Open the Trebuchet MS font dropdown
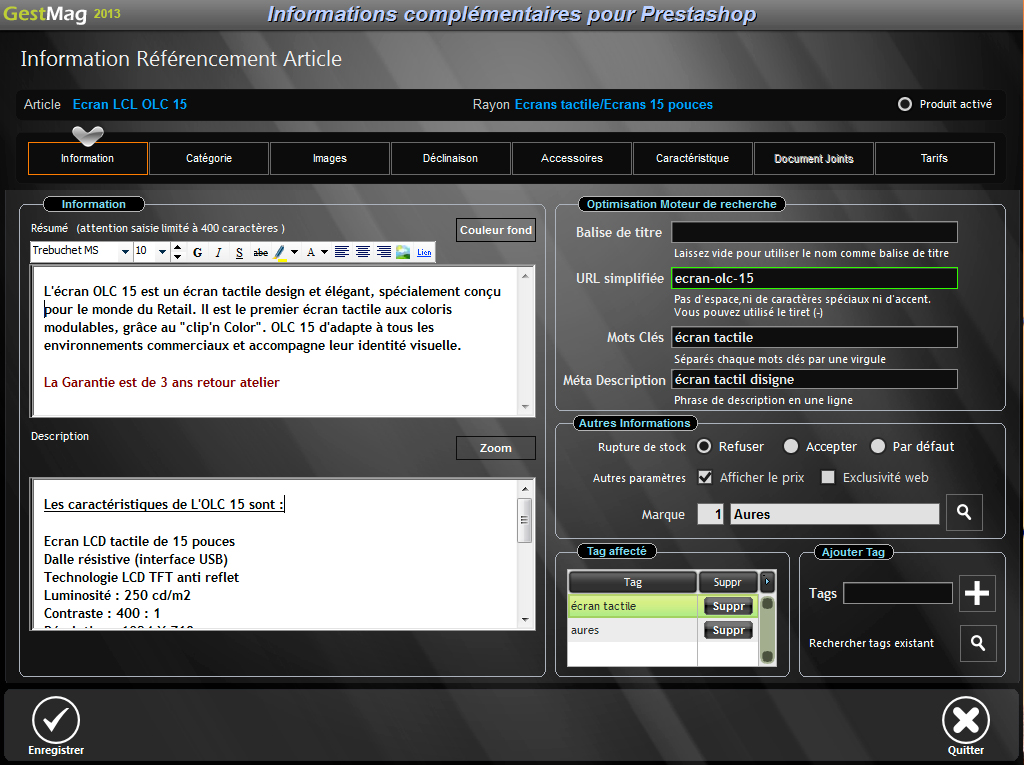 pos(125,252)
